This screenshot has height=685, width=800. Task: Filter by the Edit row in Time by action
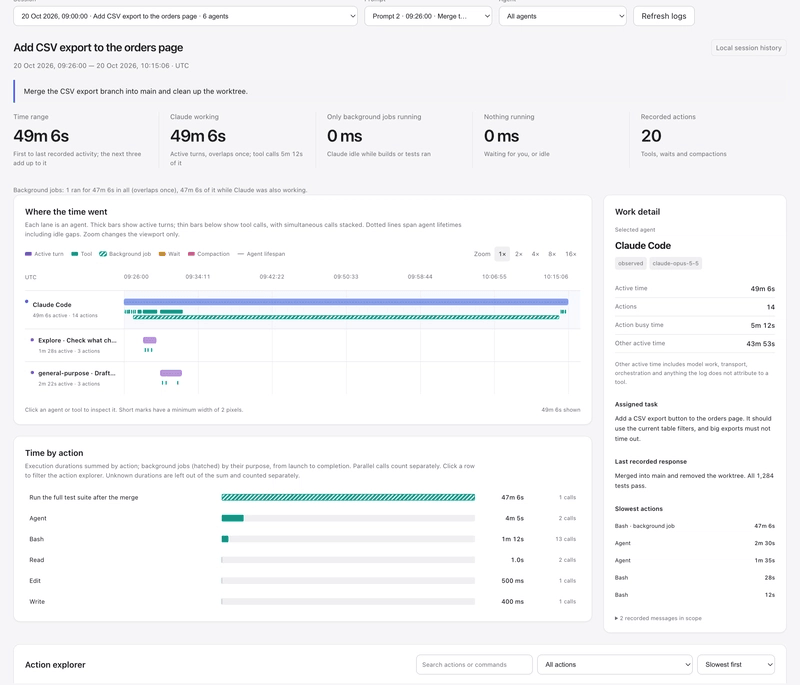[303, 581]
